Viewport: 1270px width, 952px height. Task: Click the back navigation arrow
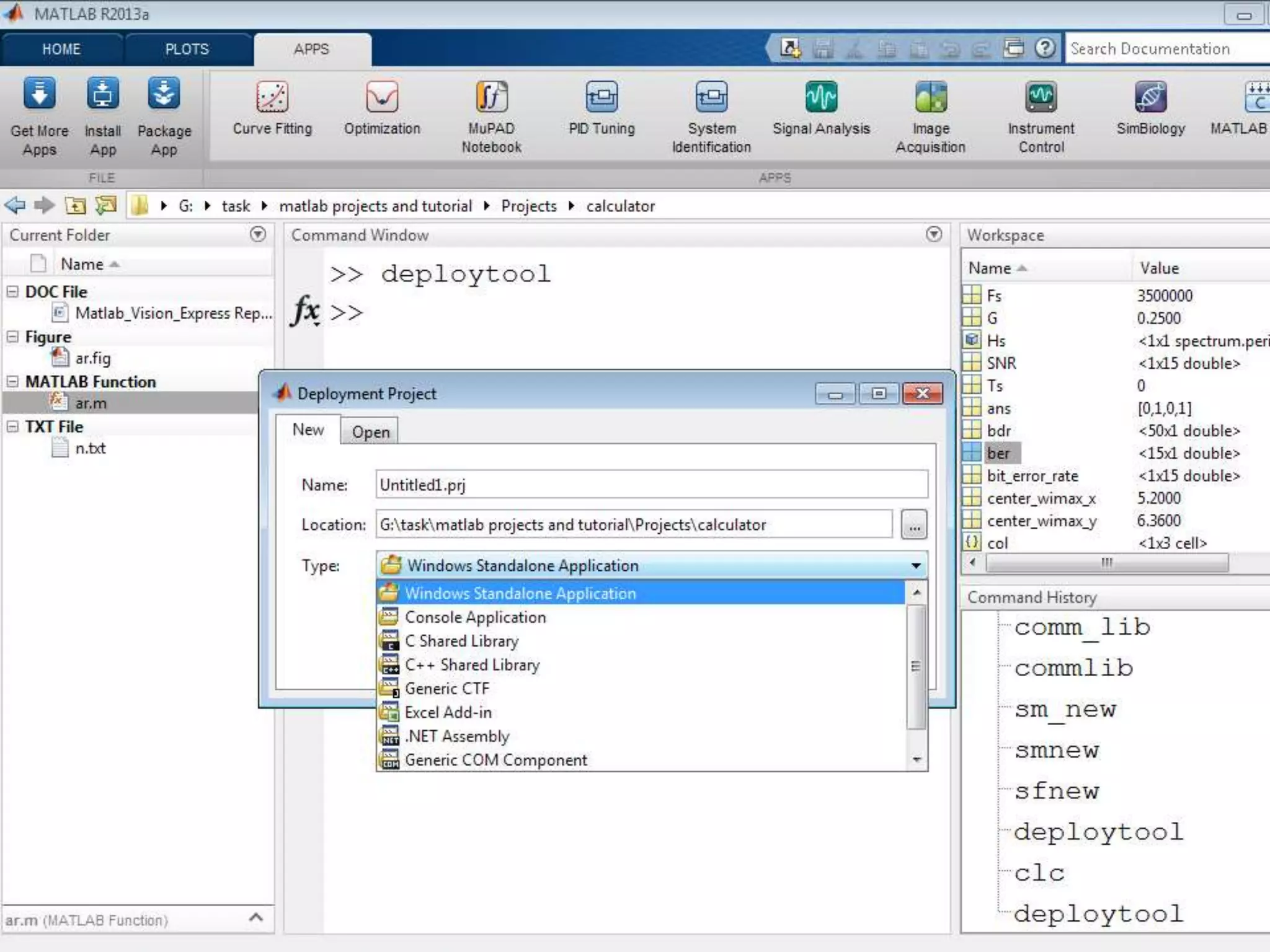pyautogui.click(x=14, y=205)
